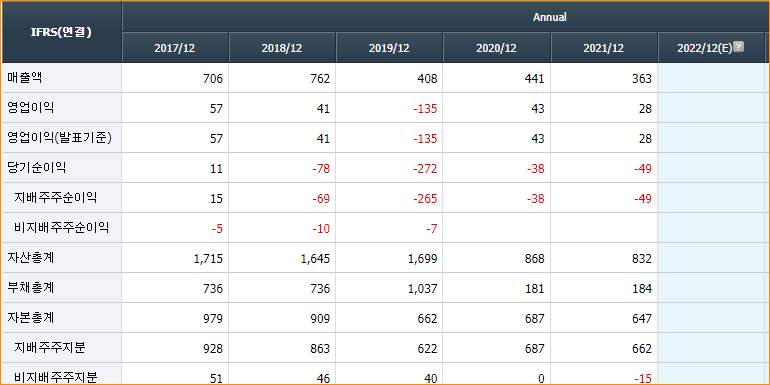
Task: Click the 영업이익 row label
Action: click(30, 108)
